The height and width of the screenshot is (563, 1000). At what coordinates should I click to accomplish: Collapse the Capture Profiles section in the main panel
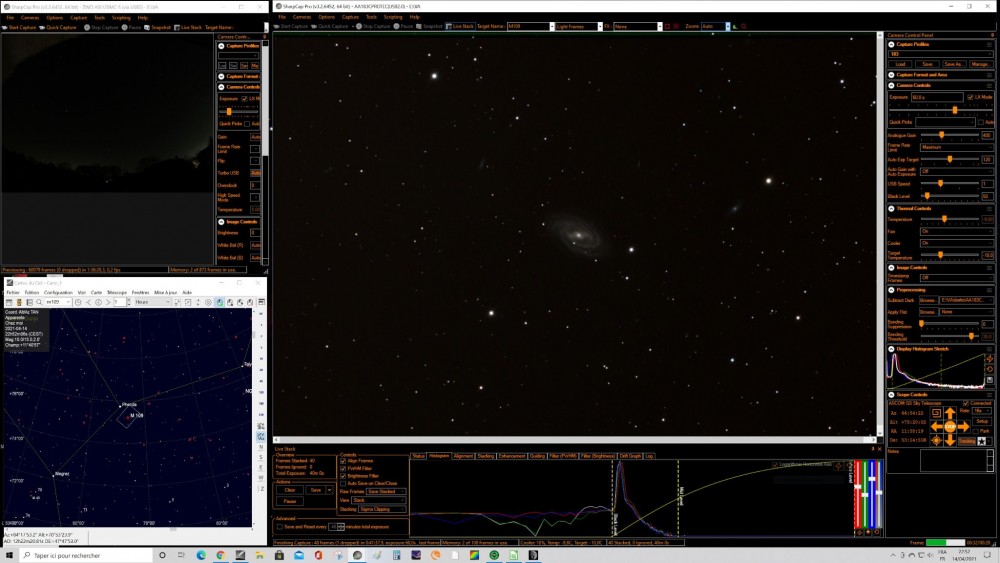coord(892,45)
